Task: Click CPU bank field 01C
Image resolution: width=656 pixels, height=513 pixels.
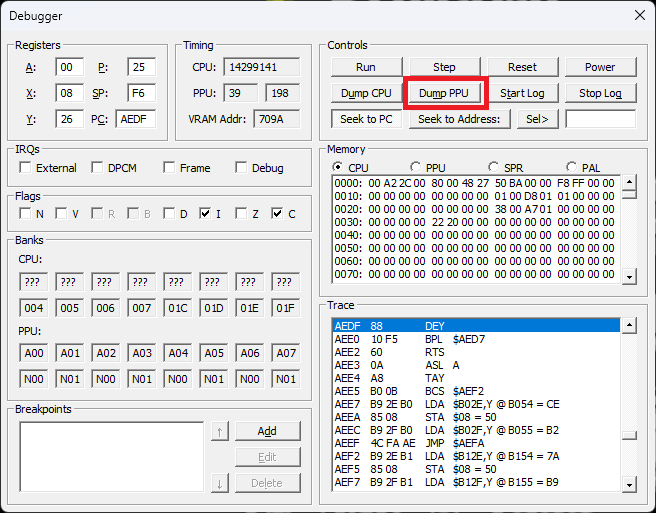Action: (177, 308)
